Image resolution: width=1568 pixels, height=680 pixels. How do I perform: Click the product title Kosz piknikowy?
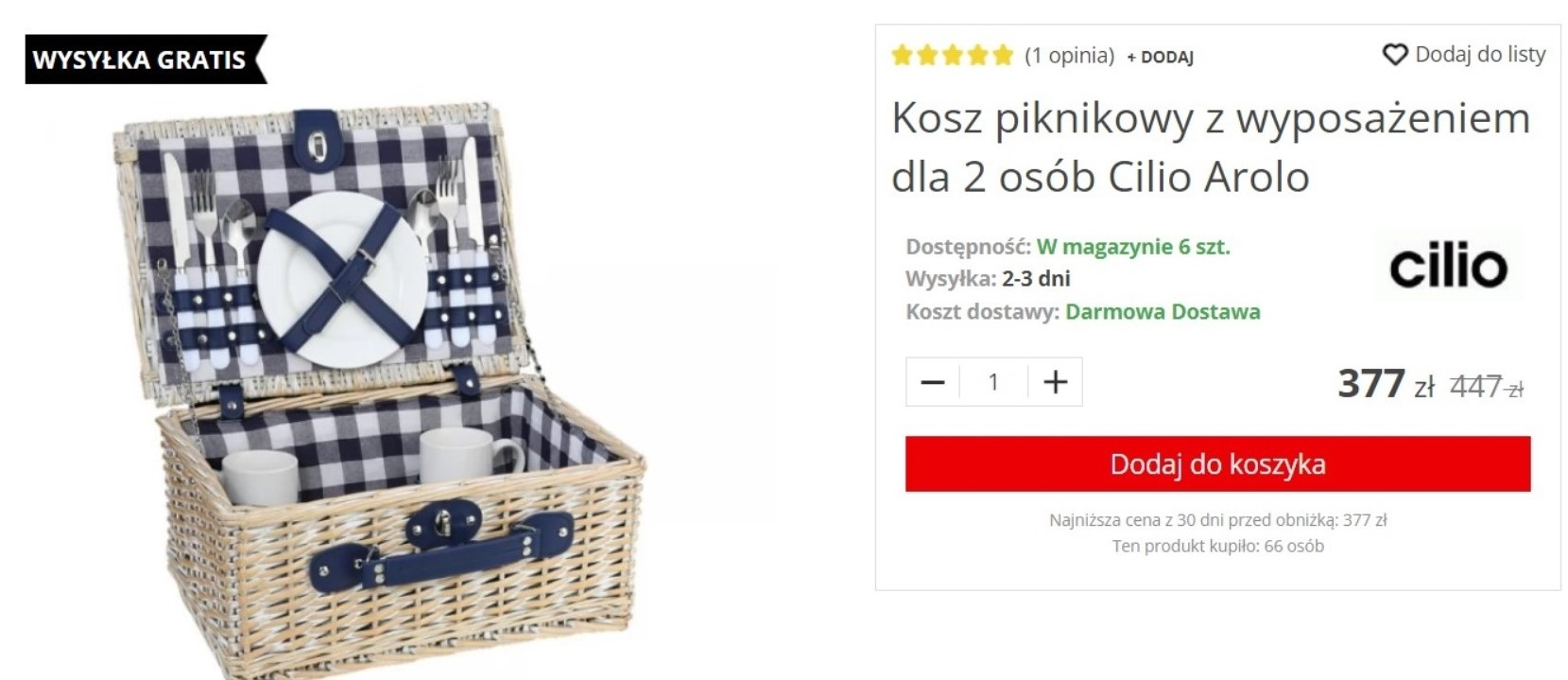pyautogui.click(x=1210, y=148)
